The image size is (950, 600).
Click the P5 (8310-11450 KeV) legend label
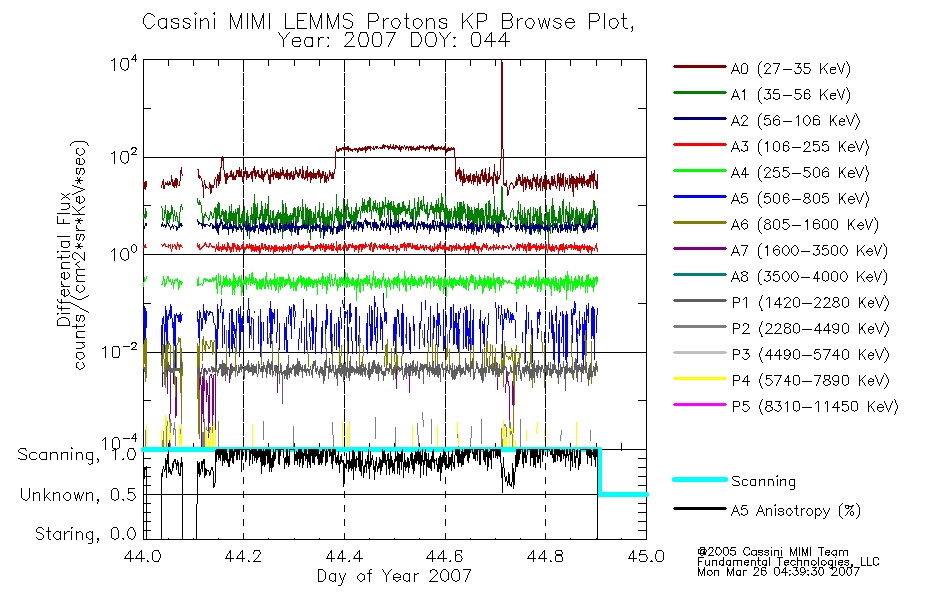point(815,407)
